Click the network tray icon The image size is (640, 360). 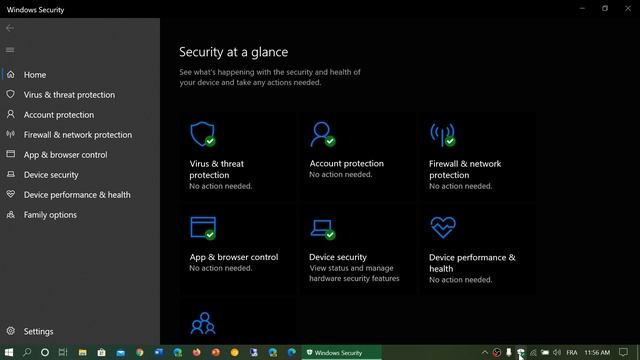tap(533, 352)
